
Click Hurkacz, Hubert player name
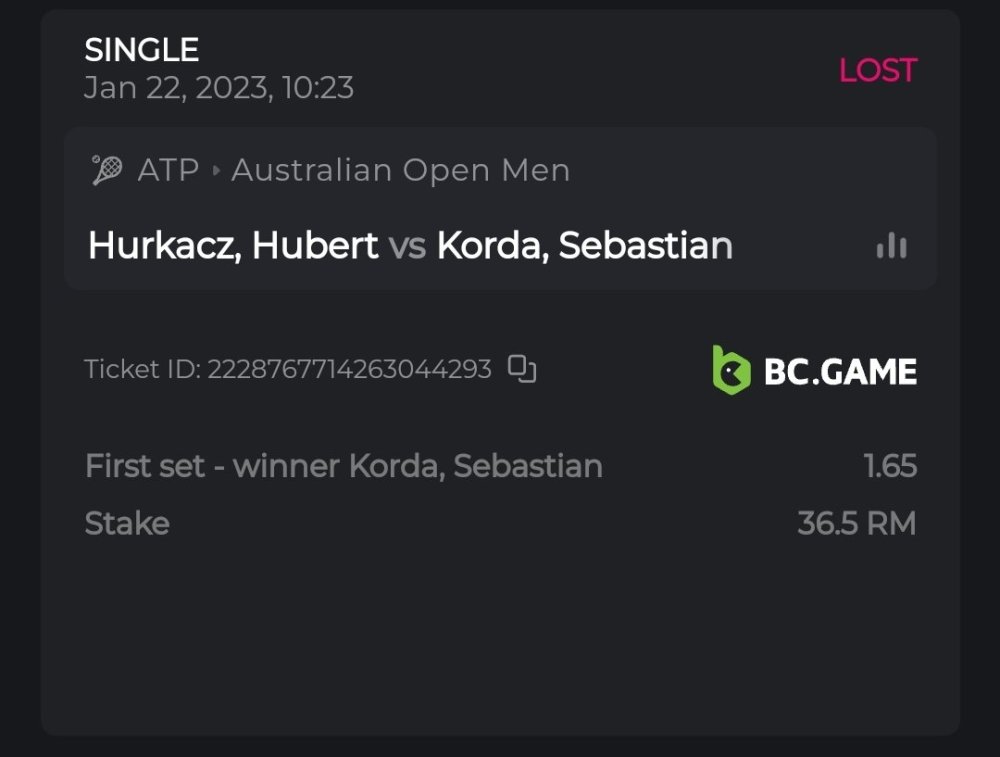(x=233, y=246)
